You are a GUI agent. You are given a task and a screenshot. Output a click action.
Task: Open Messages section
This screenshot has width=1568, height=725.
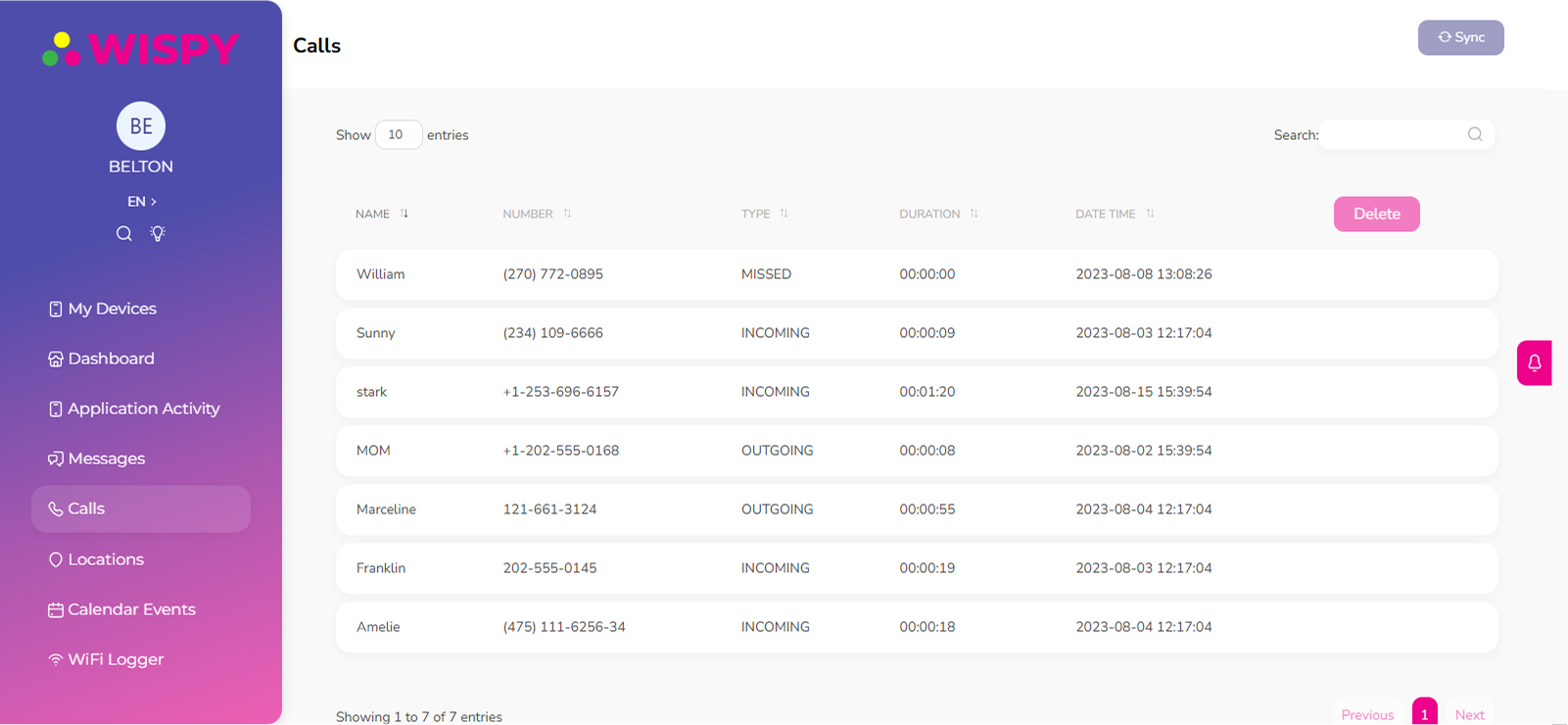[x=97, y=459]
